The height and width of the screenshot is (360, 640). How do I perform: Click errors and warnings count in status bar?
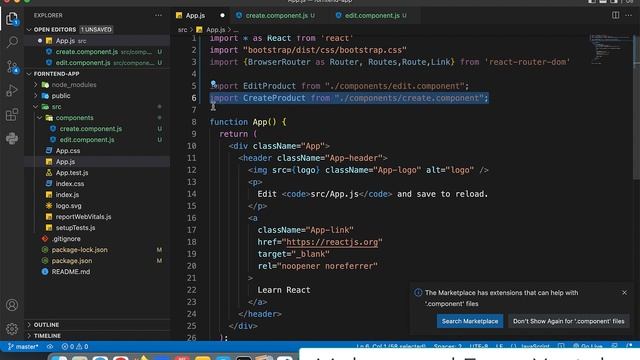point(75,347)
